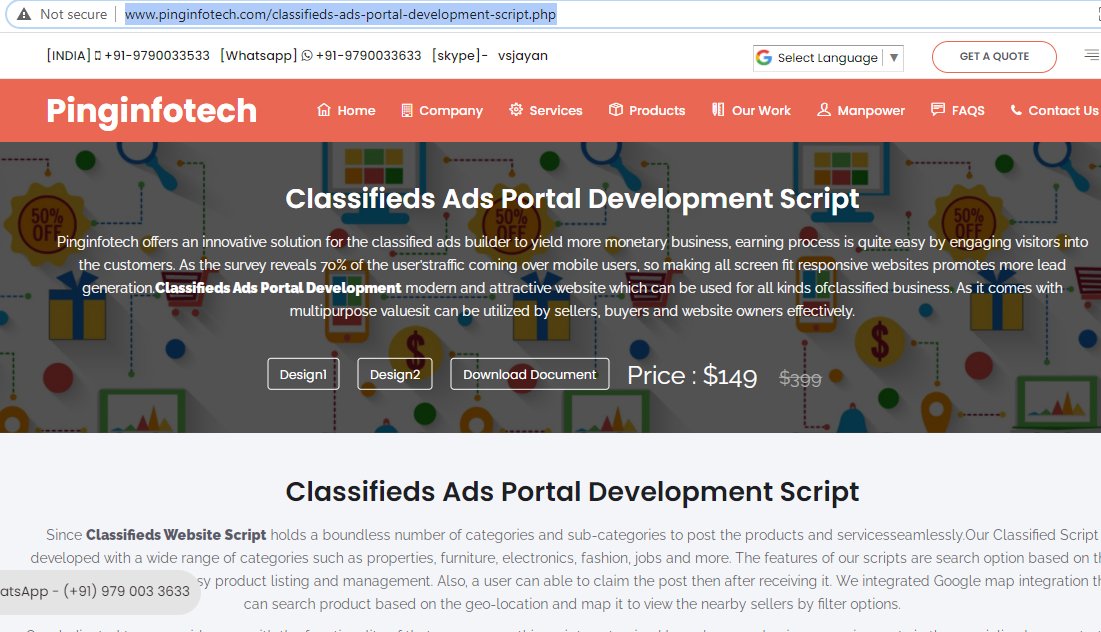The image size is (1101, 632).
Task: Click the struck-through $399 price
Action: (x=800, y=378)
